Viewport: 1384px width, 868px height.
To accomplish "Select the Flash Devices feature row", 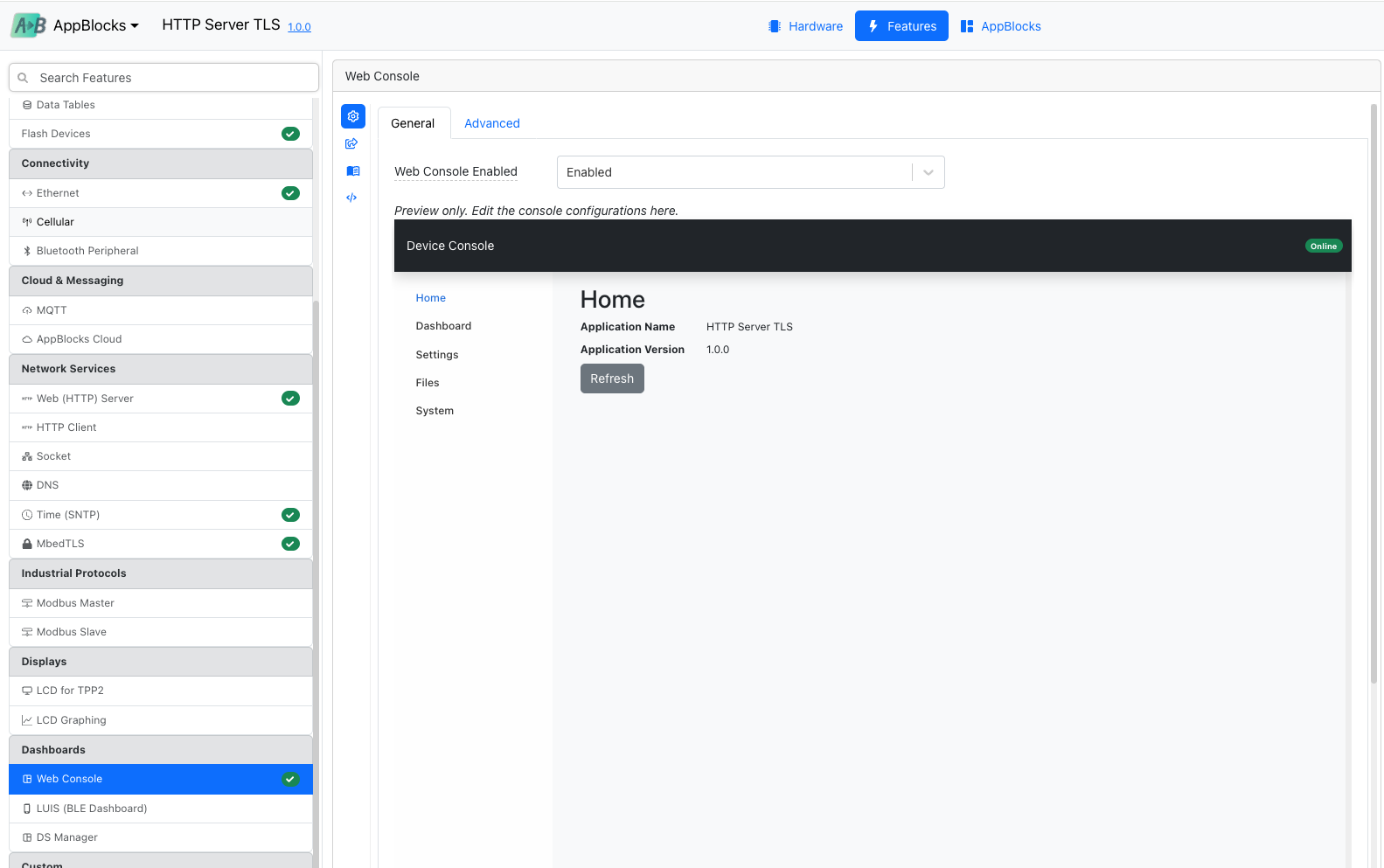I will pyautogui.click(x=161, y=134).
